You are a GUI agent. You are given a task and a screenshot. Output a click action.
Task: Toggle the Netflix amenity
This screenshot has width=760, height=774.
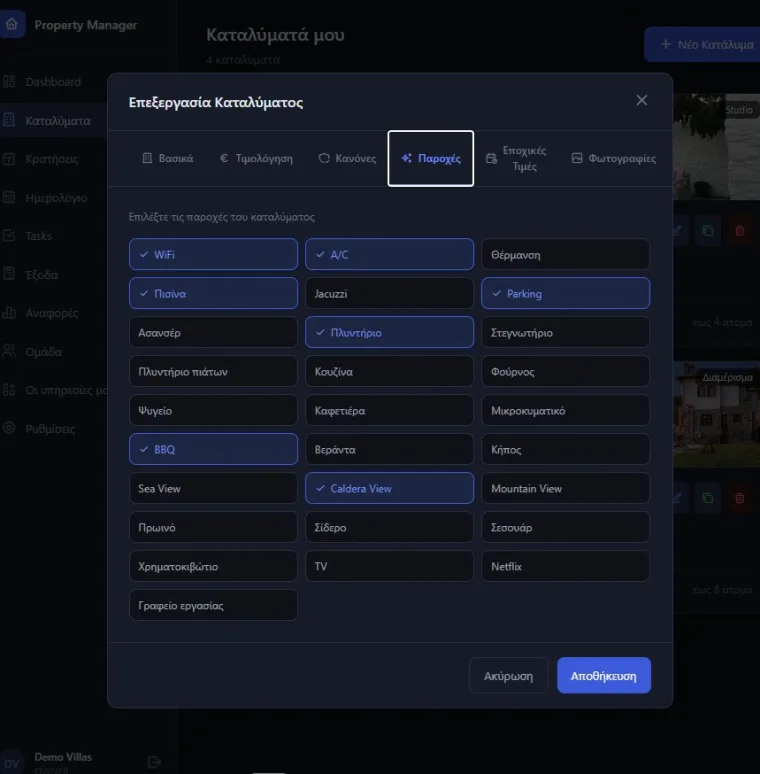566,566
